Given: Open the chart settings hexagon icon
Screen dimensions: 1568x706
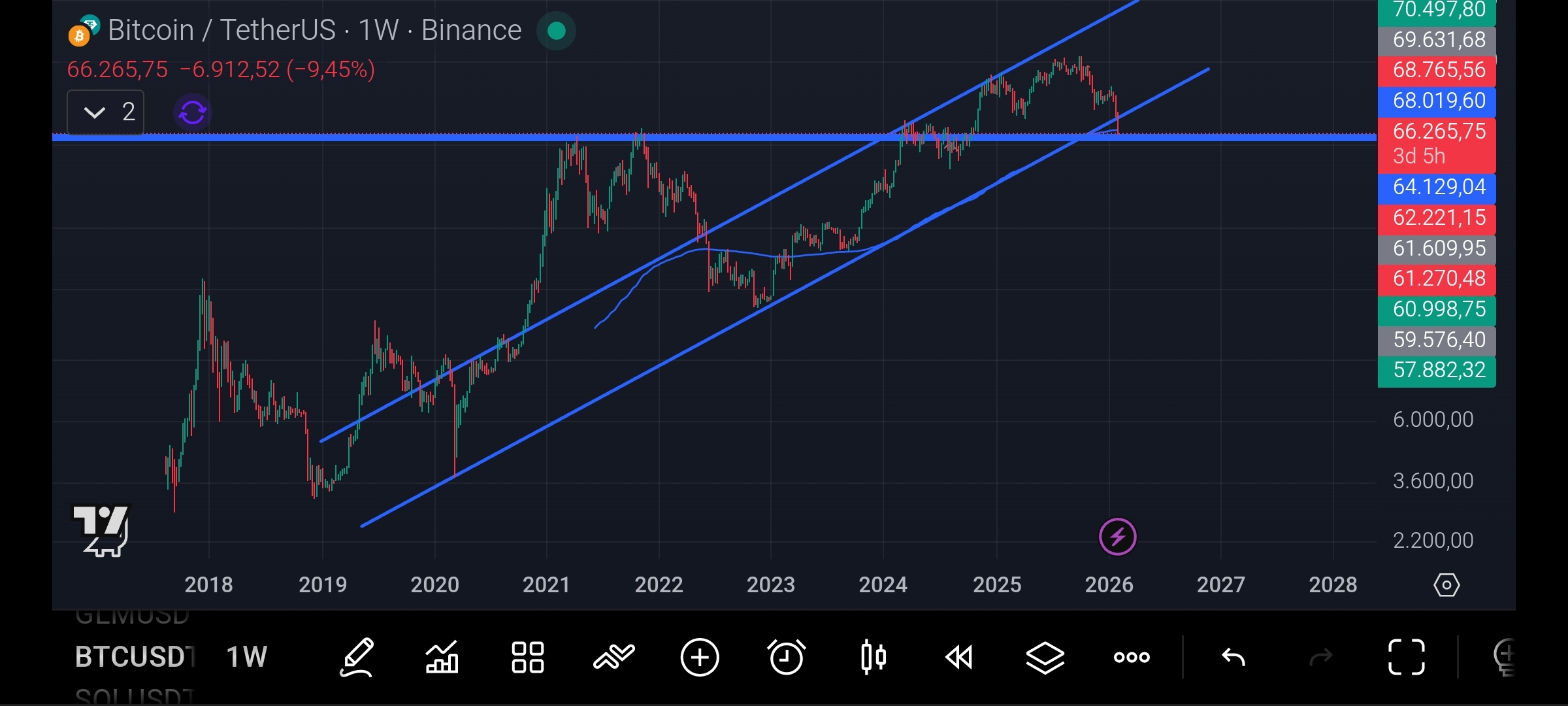Looking at the screenshot, I should (1446, 584).
